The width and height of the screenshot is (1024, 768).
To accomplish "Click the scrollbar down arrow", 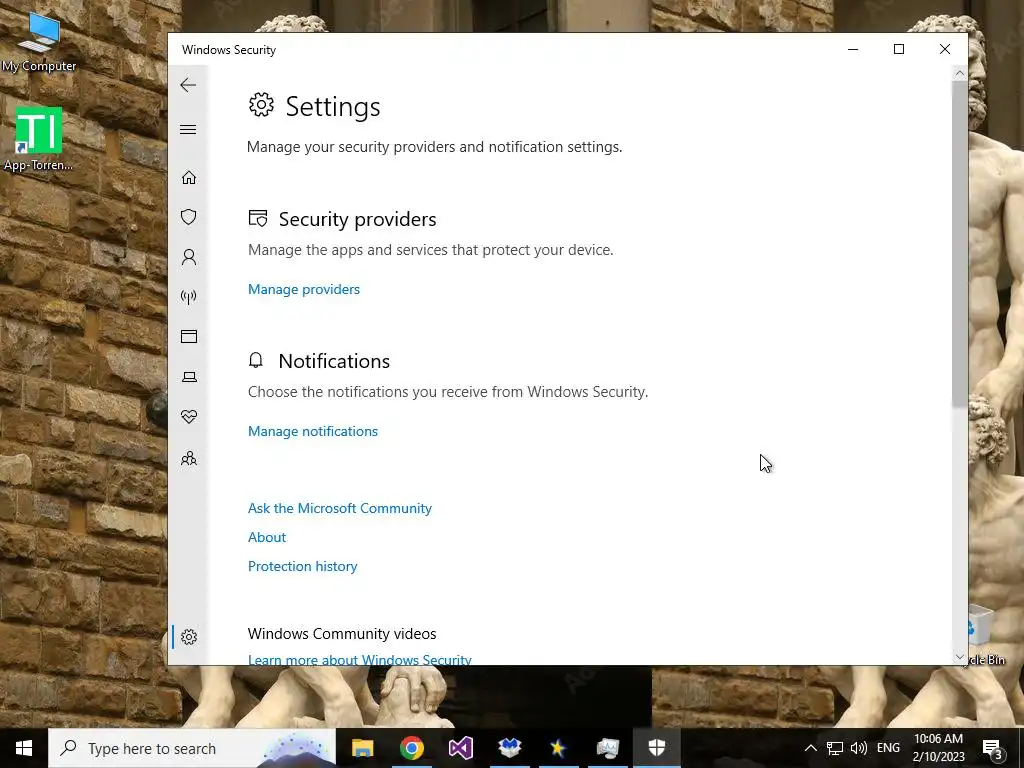I will (959, 657).
